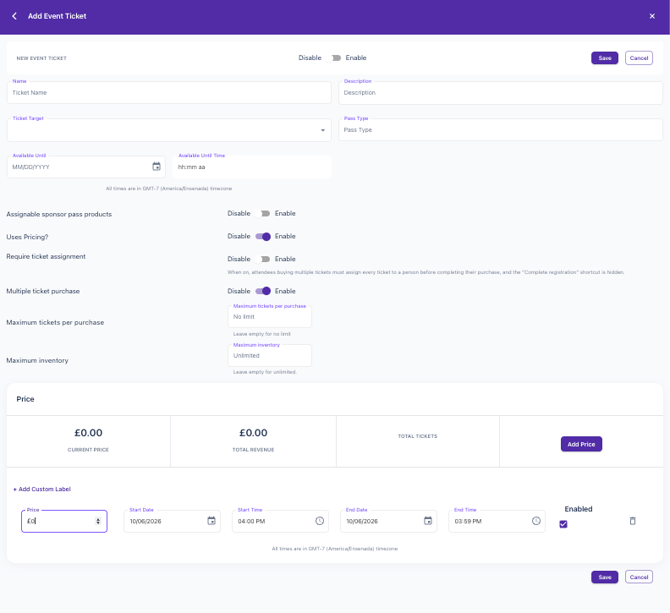Click Maximum tickets per purchase field

(x=270, y=317)
